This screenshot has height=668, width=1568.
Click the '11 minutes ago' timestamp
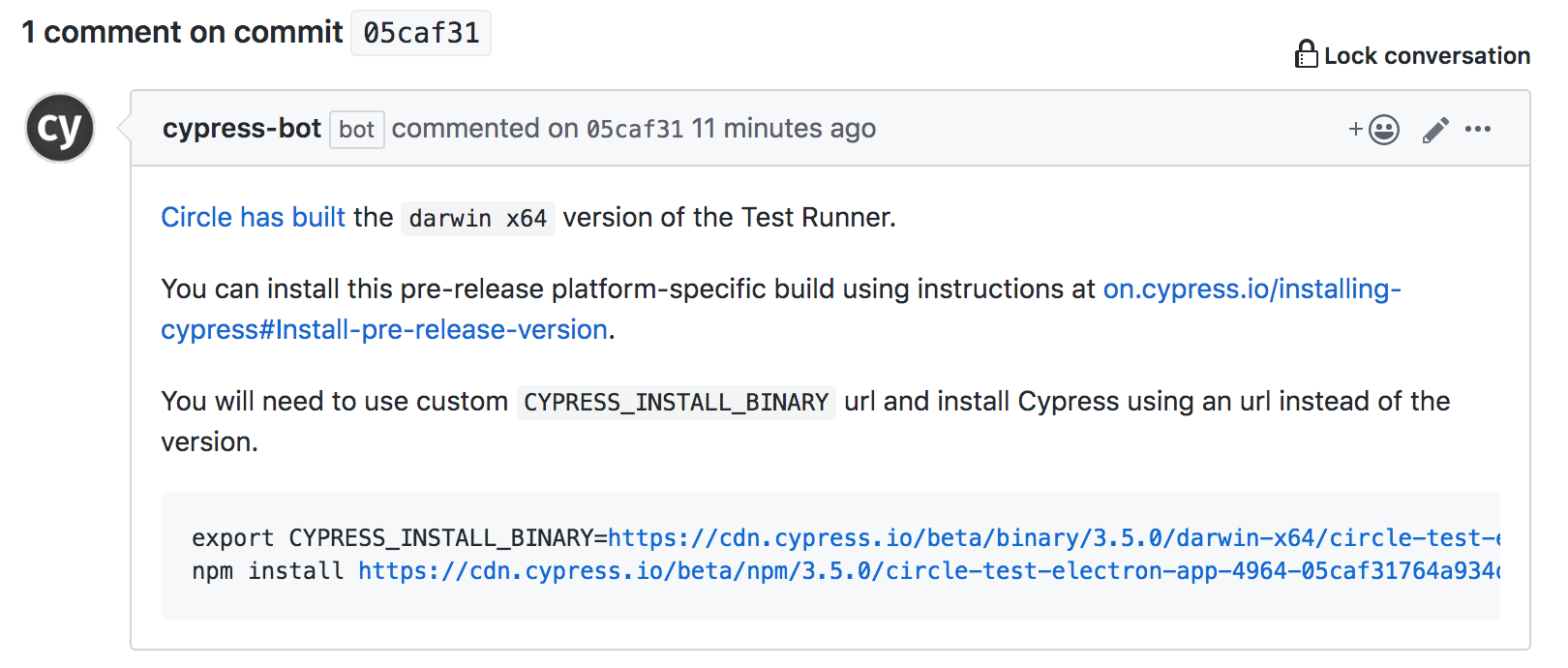tap(783, 128)
